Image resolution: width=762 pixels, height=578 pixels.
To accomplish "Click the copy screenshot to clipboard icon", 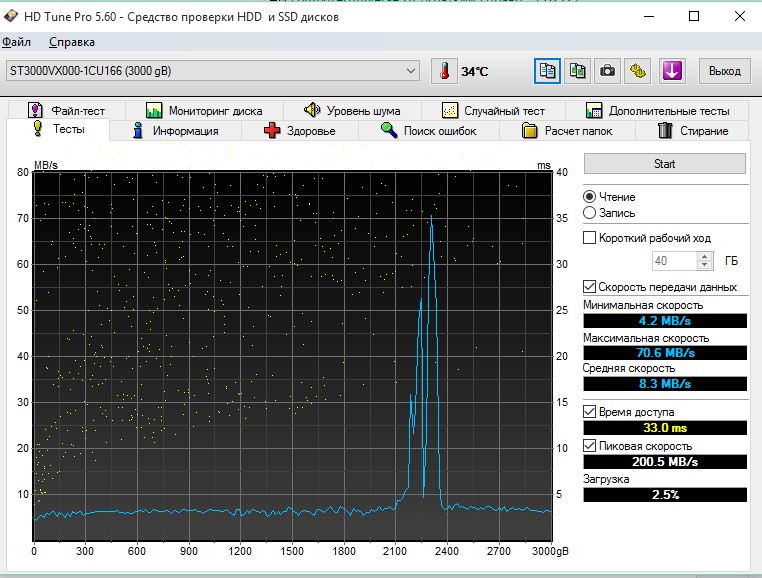I will tap(577, 71).
